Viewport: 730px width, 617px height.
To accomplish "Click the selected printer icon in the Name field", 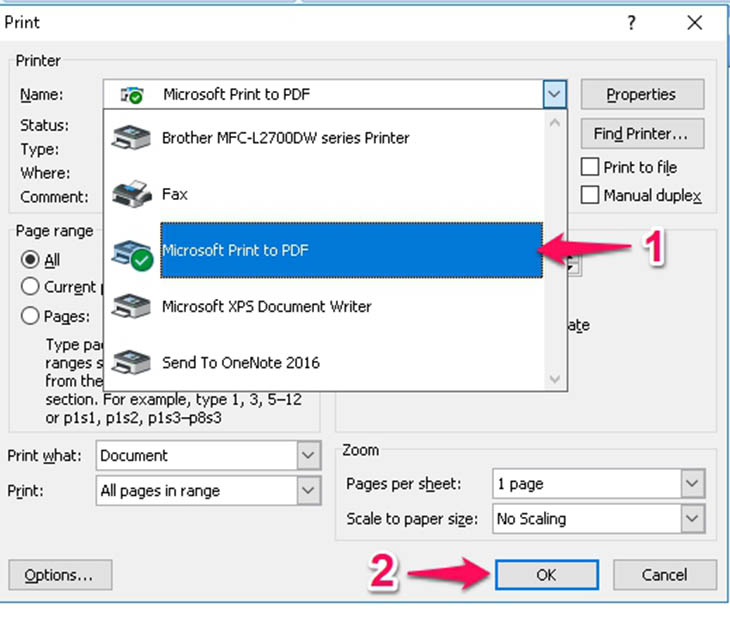I will [132, 95].
